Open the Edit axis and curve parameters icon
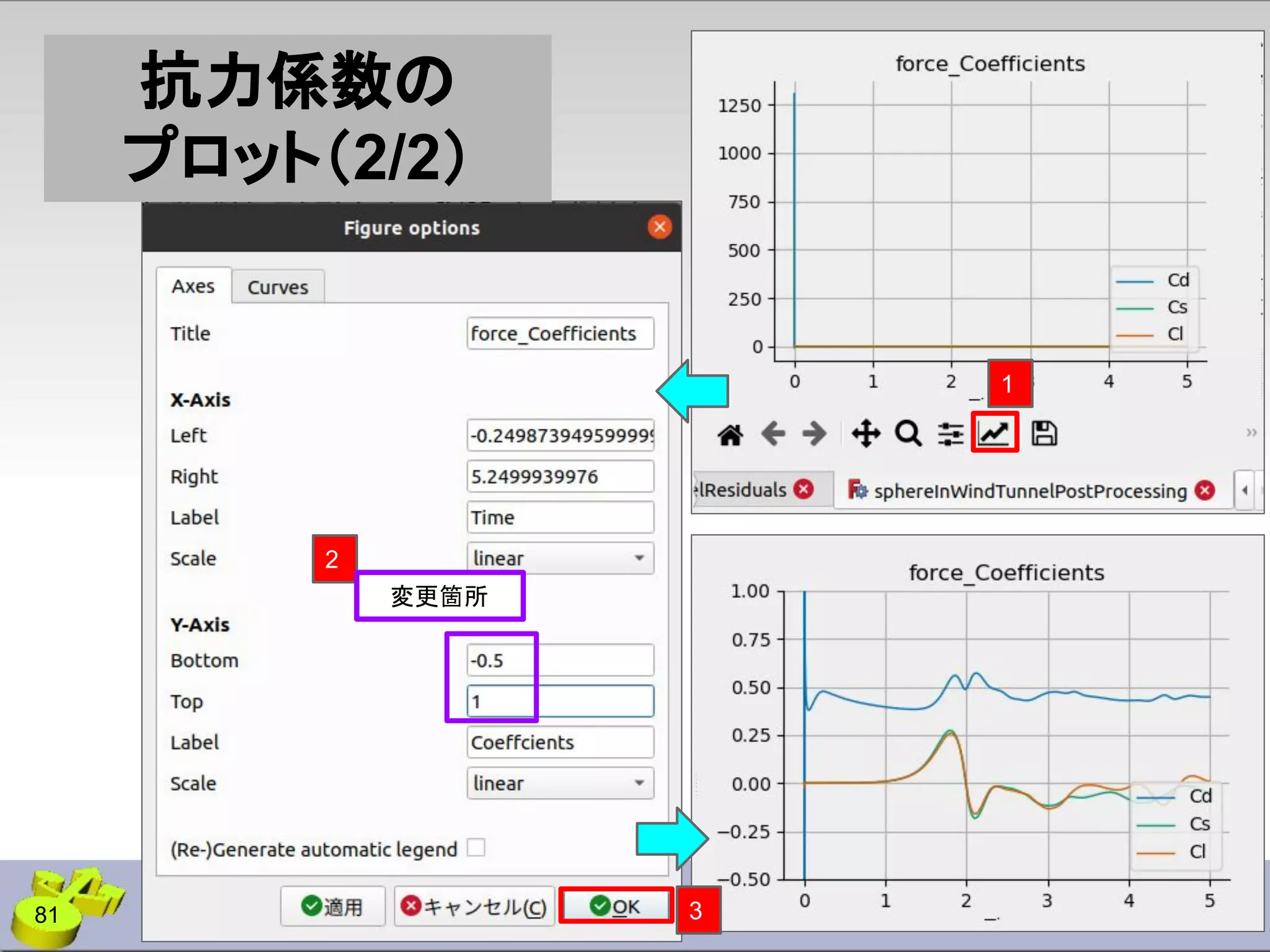The height and width of the screenshot is (952, 1270). tap(995, 433)
